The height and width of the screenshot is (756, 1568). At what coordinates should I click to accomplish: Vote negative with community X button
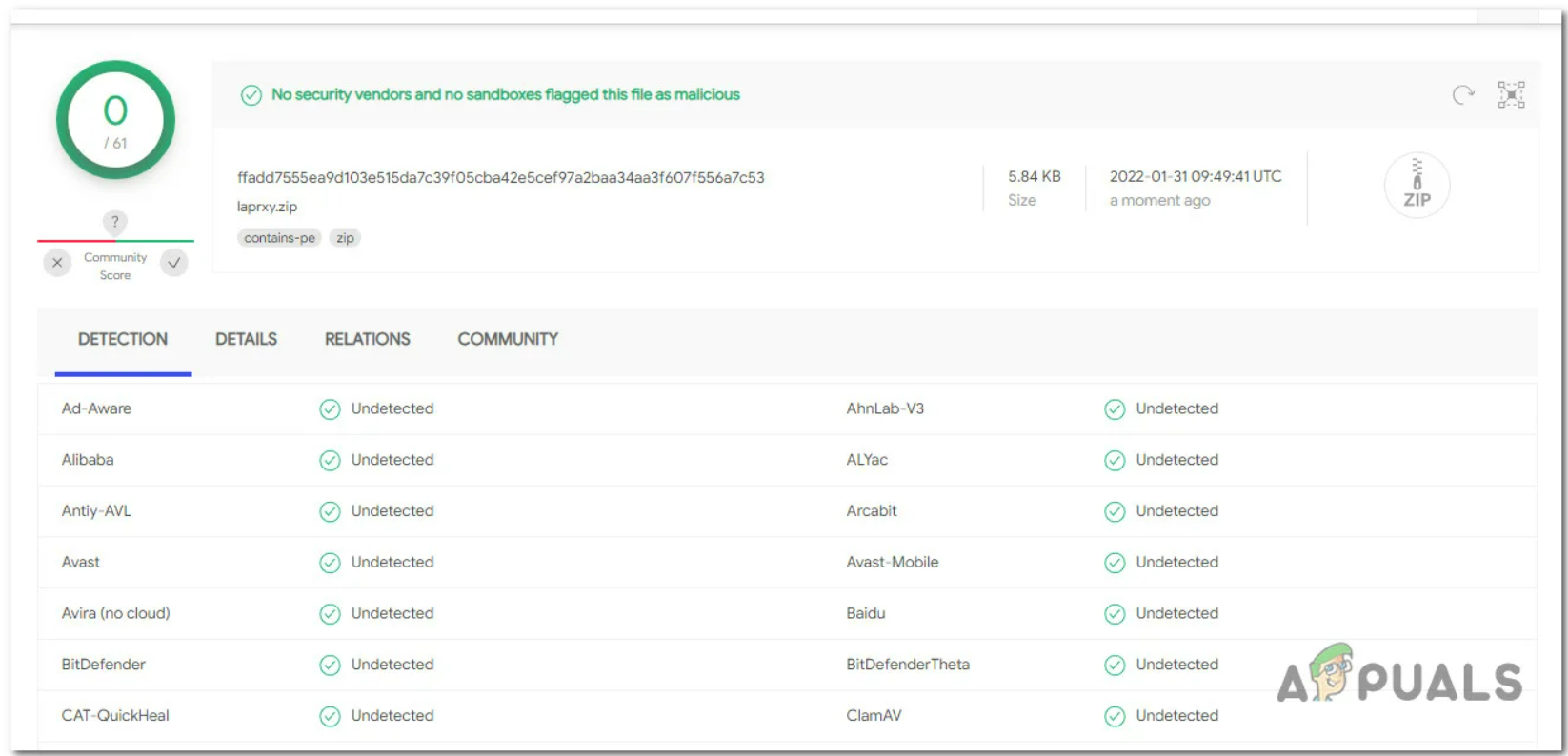(x=57, y=263)
